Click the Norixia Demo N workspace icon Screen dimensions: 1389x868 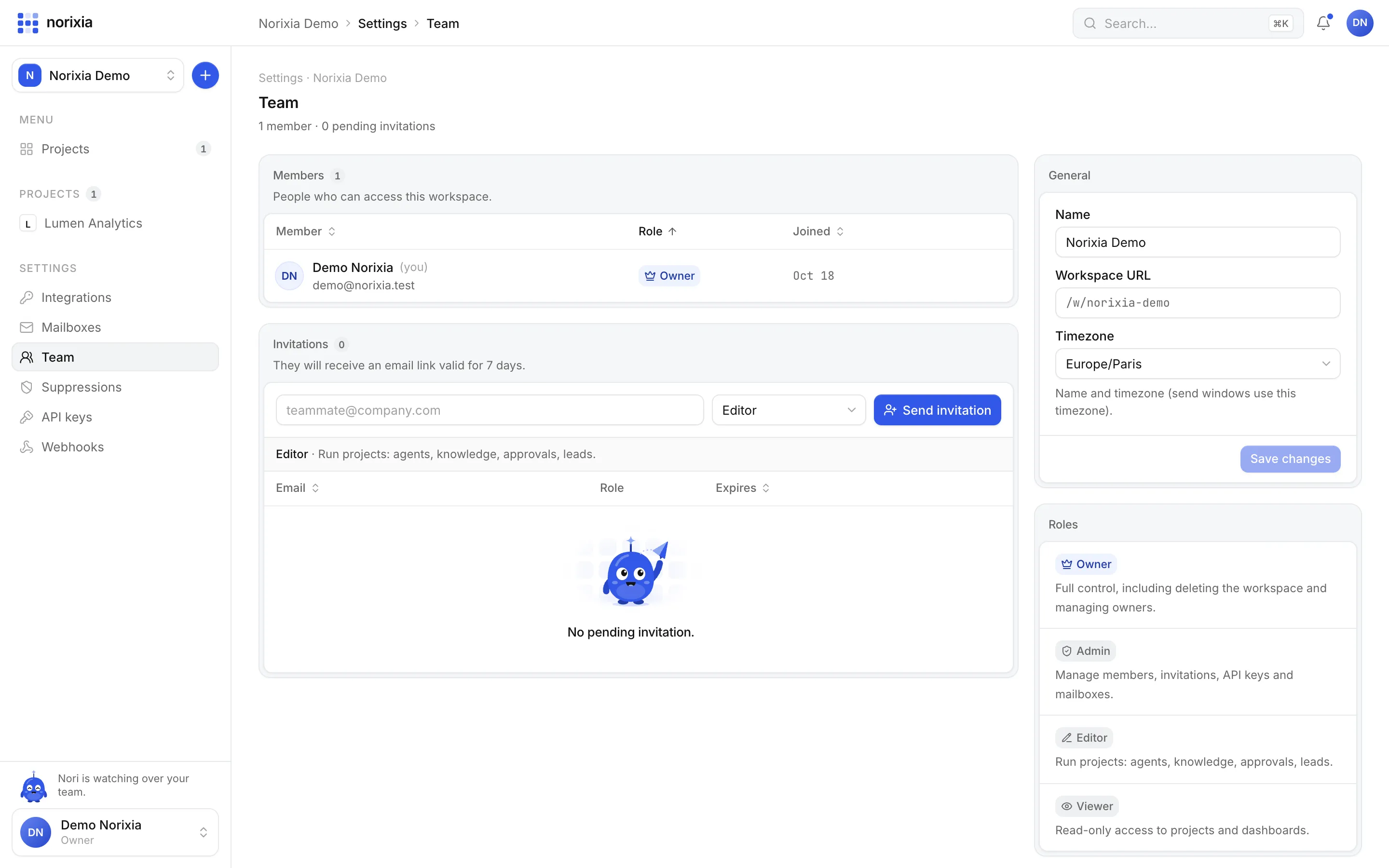point(30,75)
